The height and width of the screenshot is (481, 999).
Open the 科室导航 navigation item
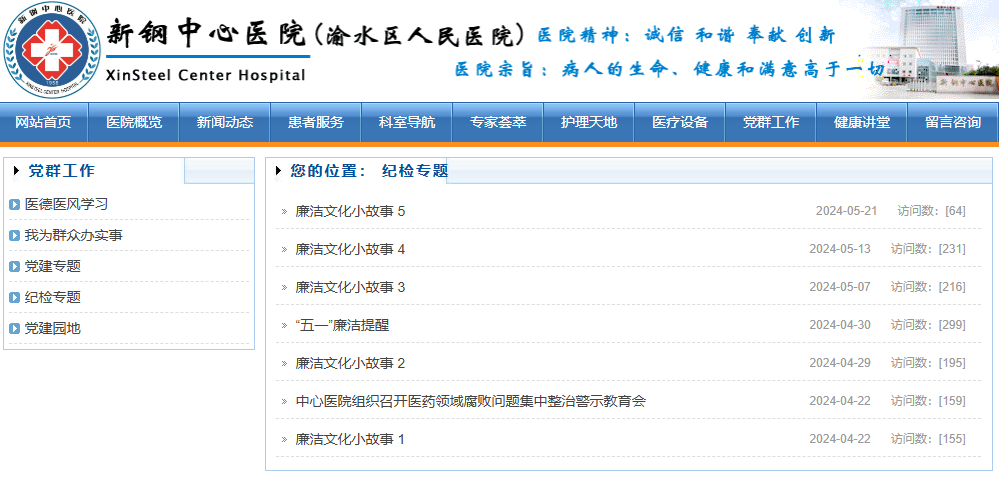point(407,122)
